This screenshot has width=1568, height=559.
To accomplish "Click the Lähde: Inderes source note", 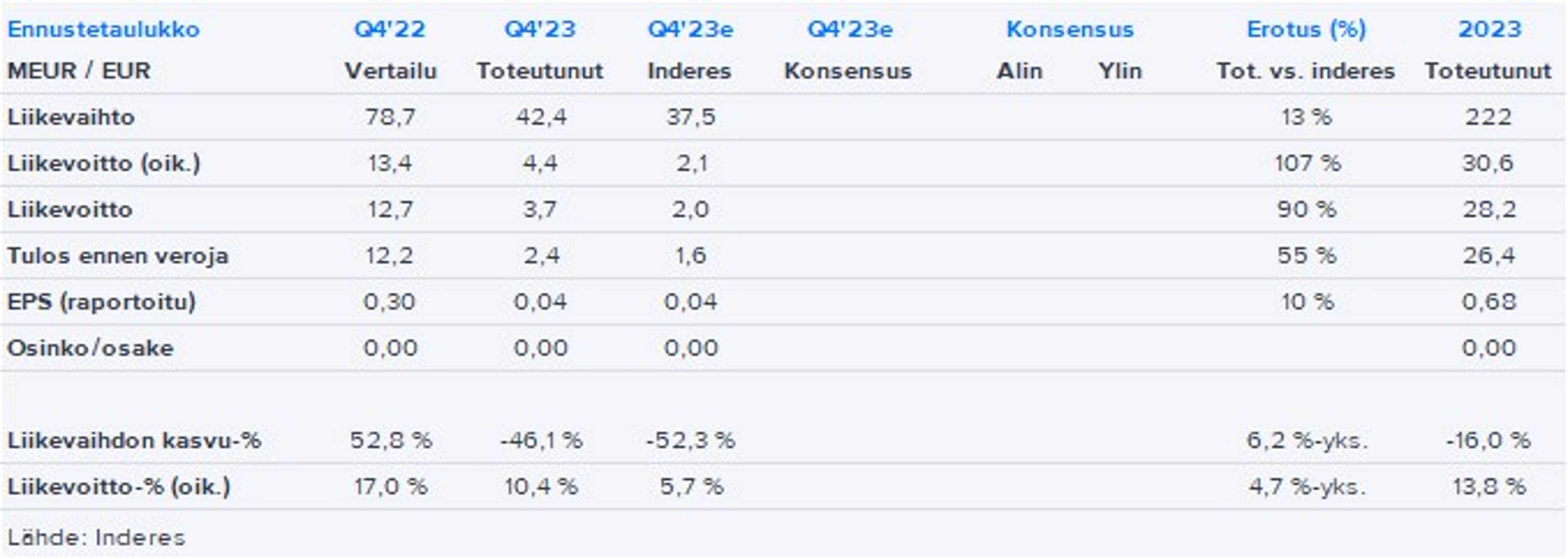I will 96,538.
